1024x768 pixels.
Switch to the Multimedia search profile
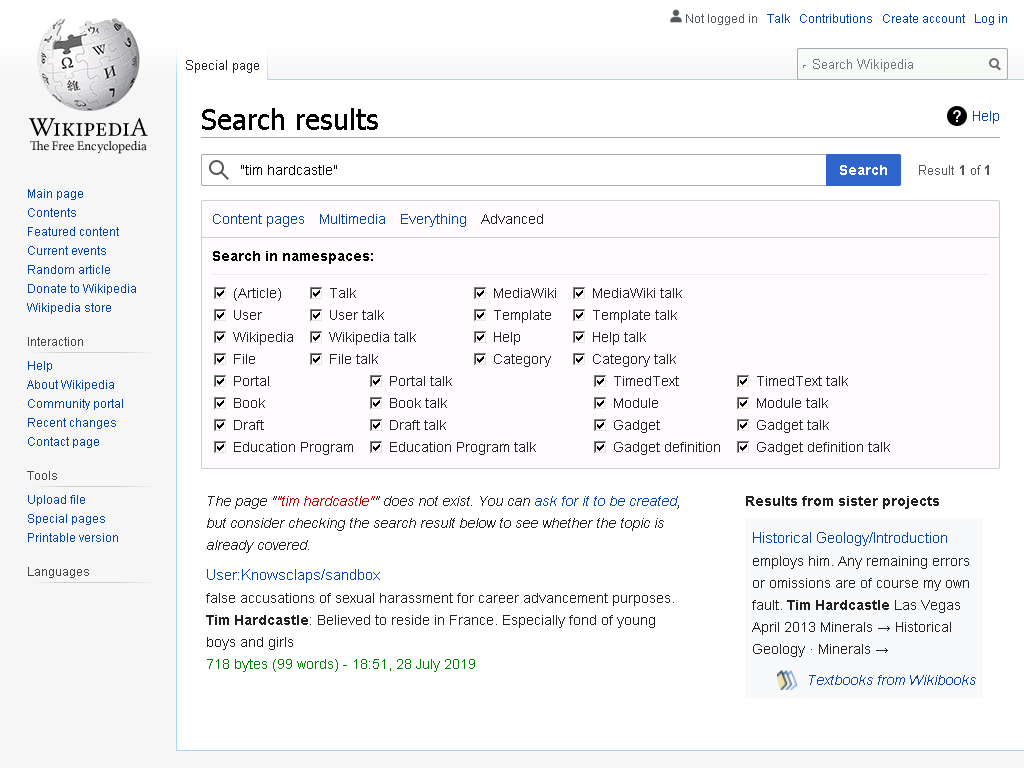pos(352,219)
